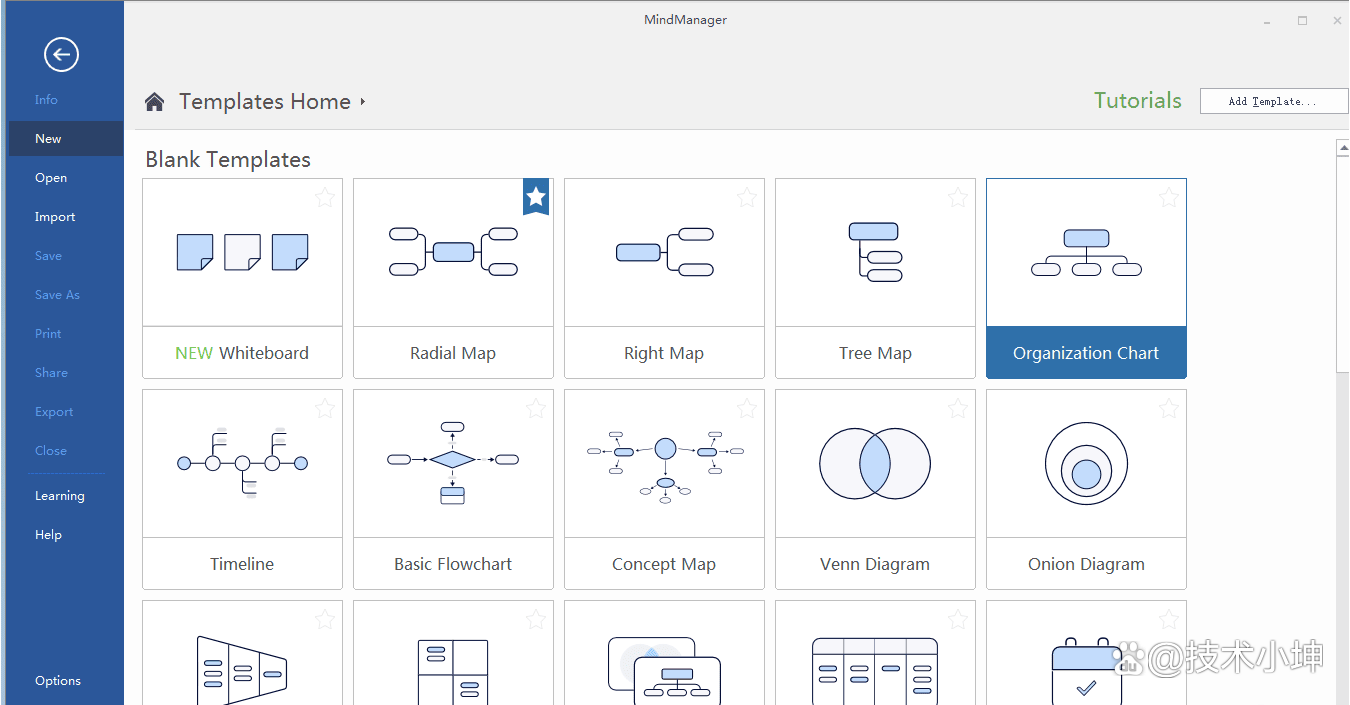Select the Timeline template icon

point(242,463)
